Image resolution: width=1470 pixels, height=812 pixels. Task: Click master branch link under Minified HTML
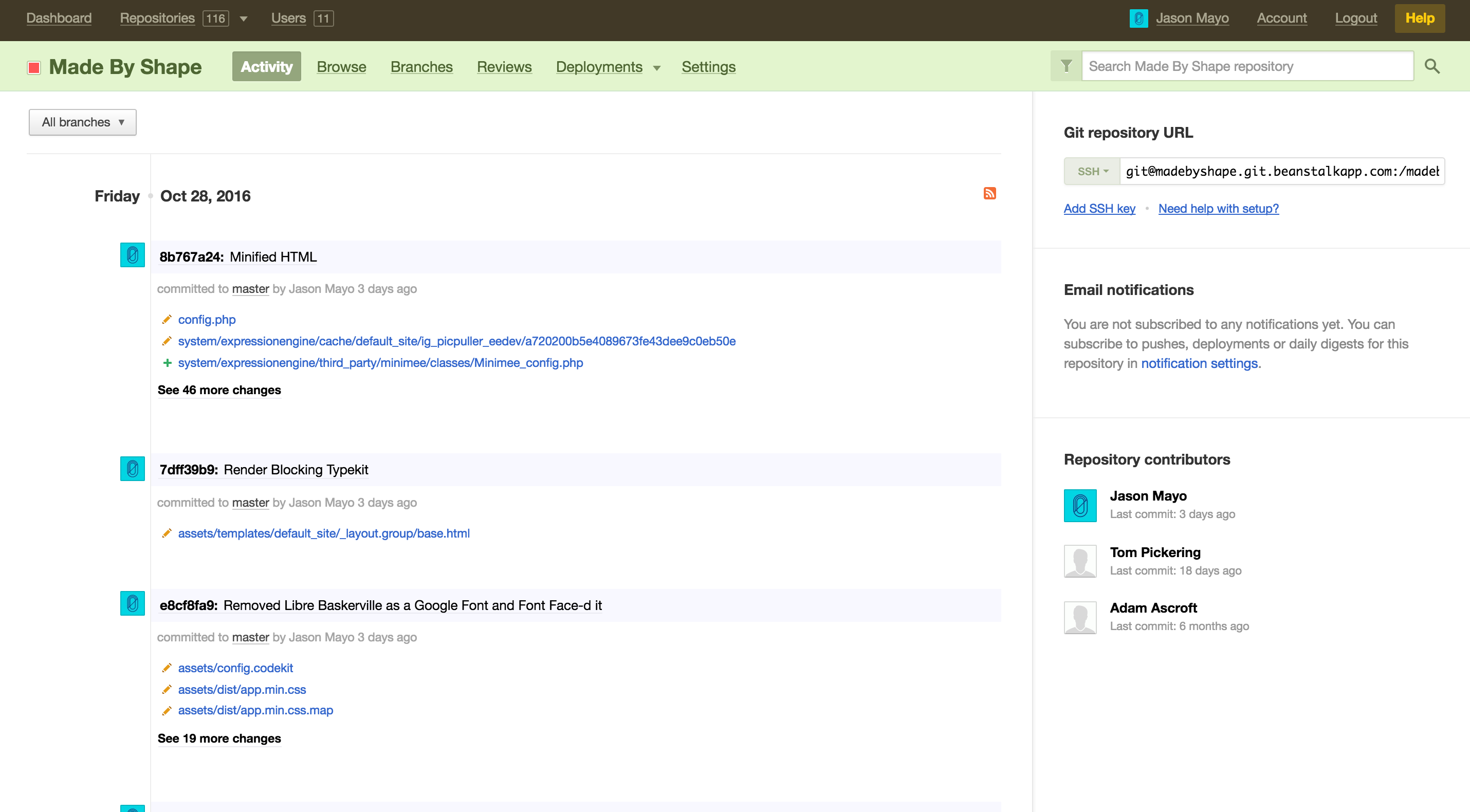(250, 289)
